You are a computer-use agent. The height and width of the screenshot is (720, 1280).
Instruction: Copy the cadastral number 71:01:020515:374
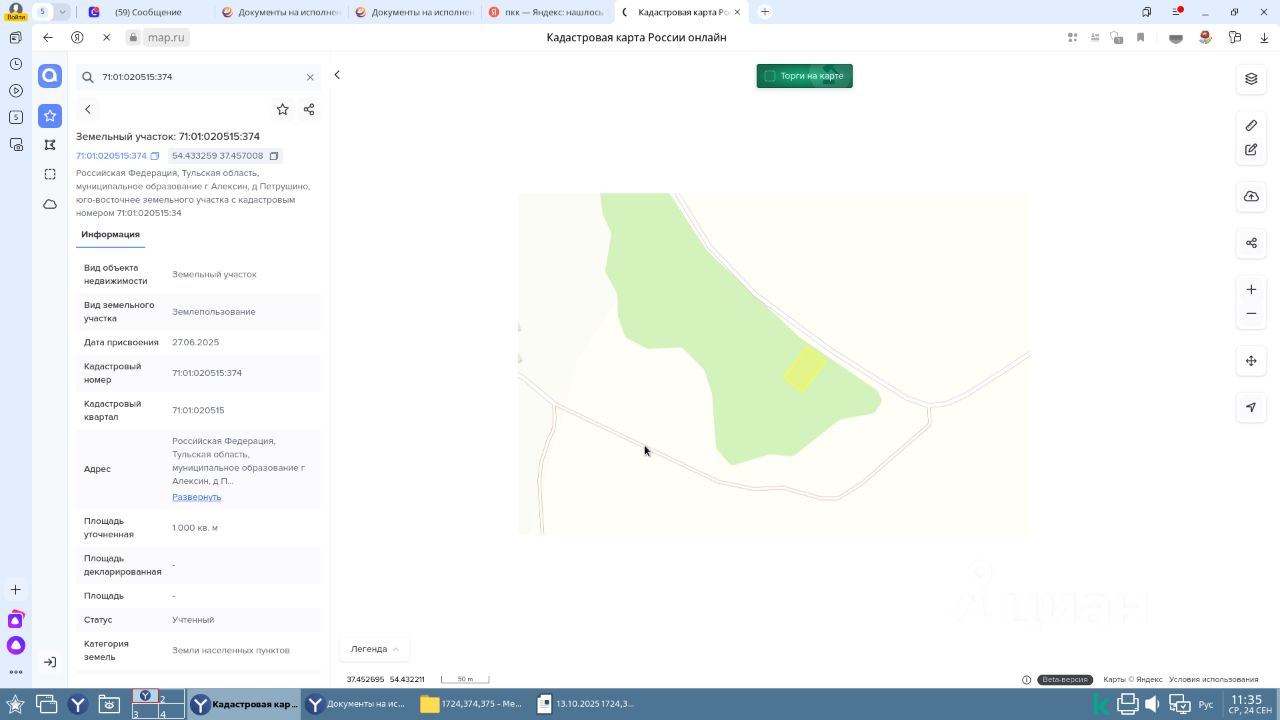point(155,156)
